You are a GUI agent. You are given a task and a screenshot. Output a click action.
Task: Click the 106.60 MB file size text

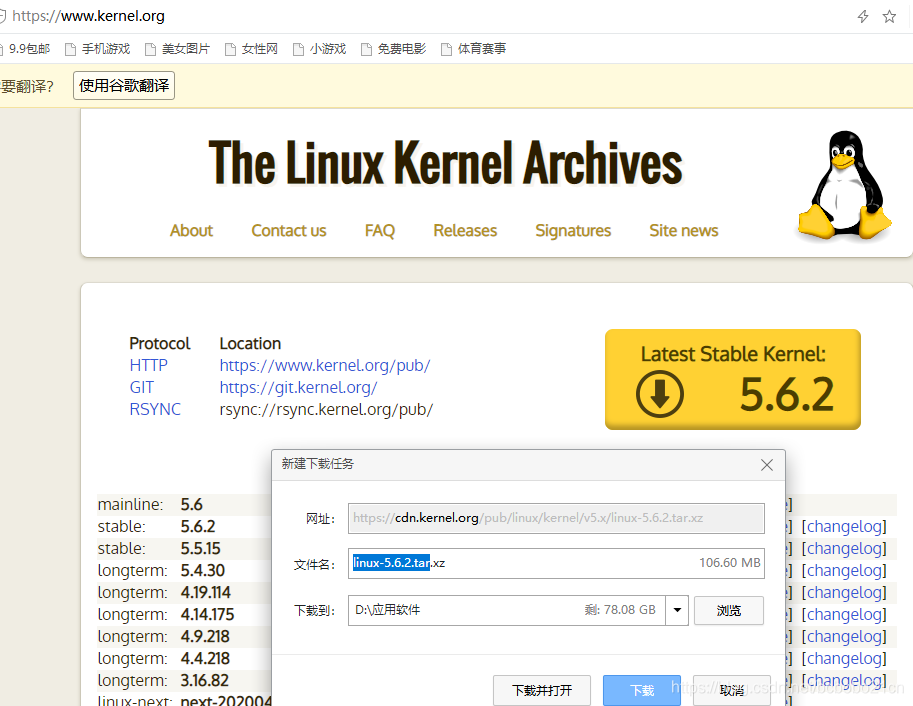point(730,563)
